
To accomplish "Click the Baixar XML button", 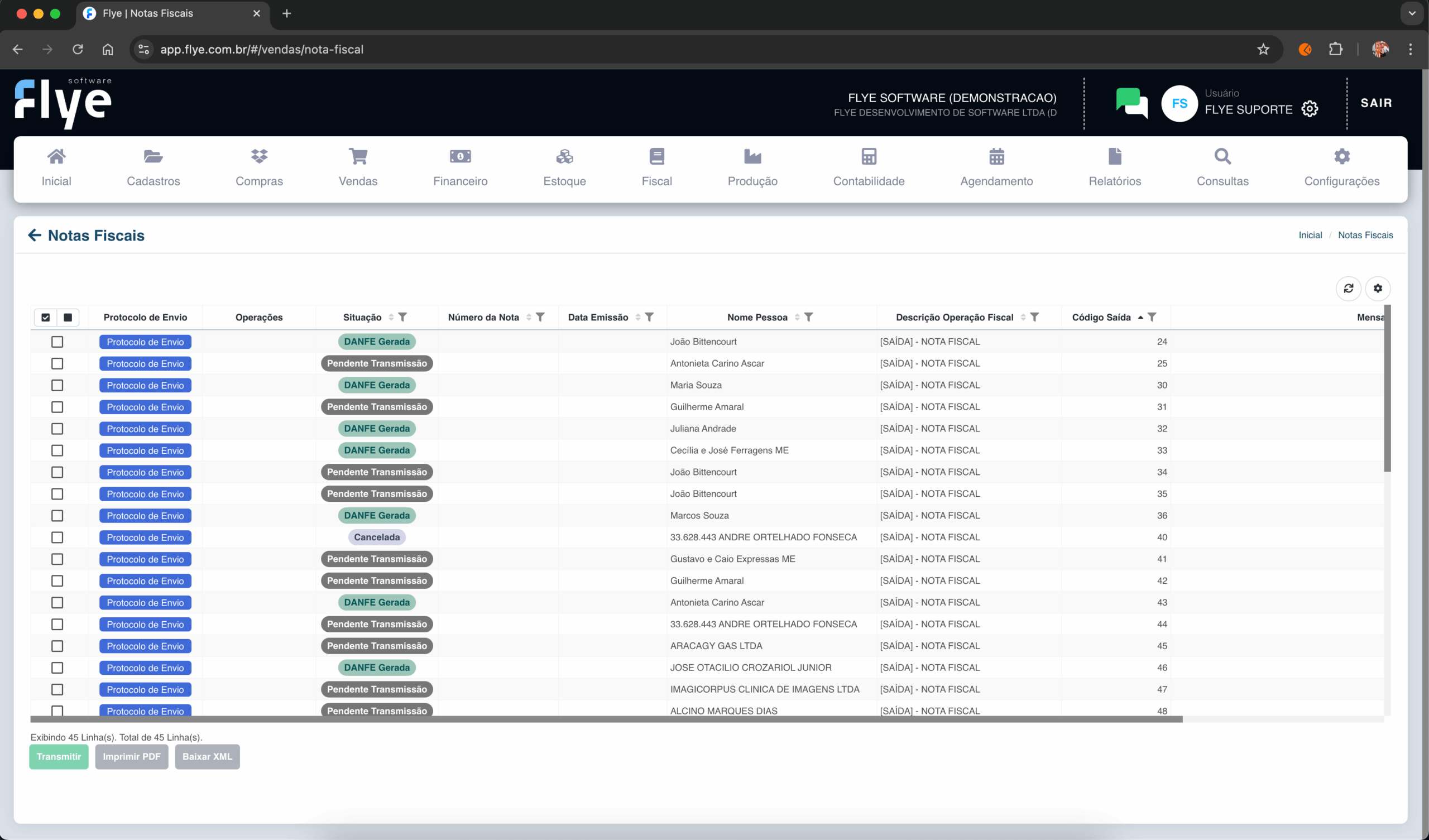I will [x=208, y=757].
